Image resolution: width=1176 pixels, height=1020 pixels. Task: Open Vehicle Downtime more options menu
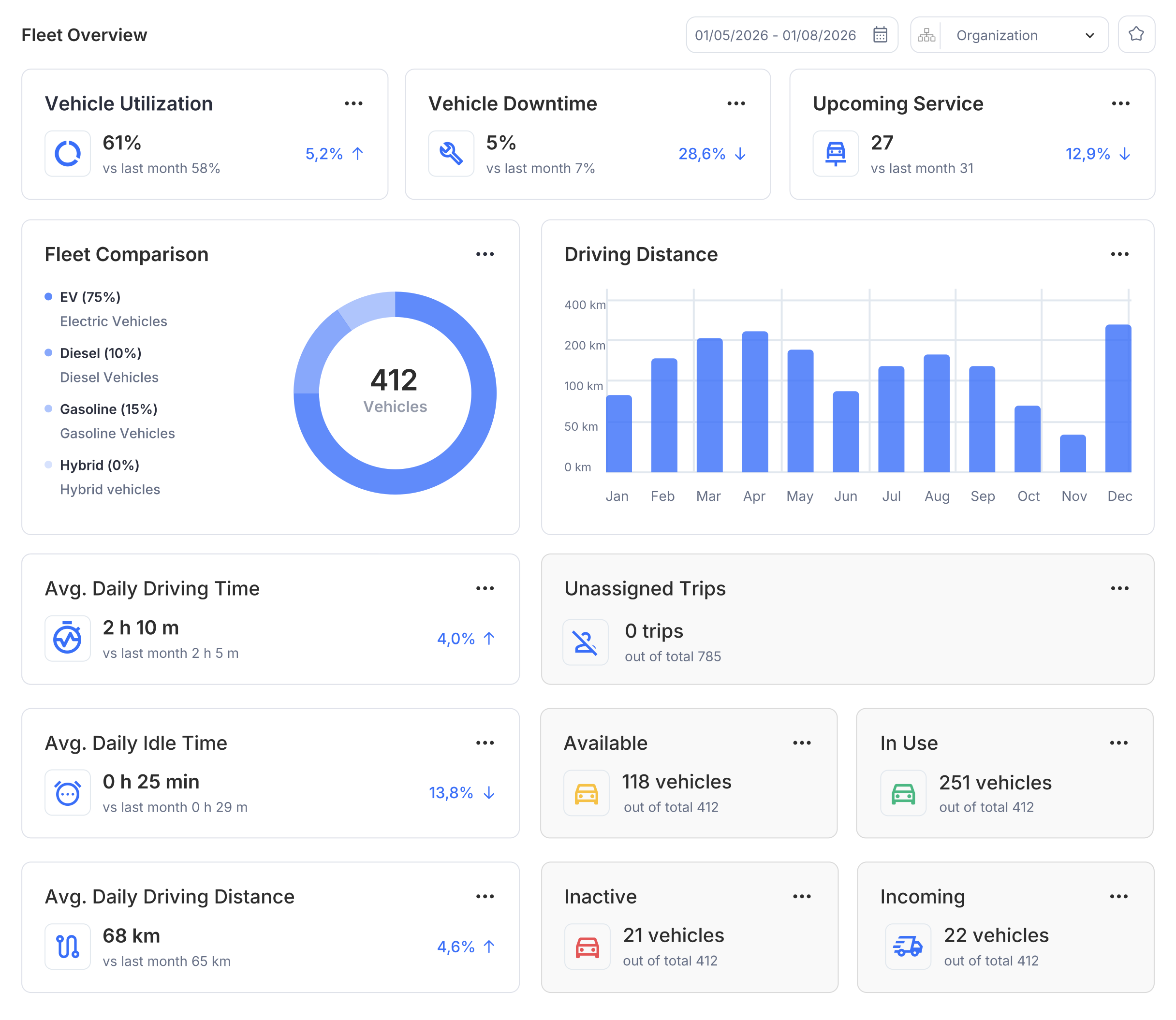[x=736, y=103]
